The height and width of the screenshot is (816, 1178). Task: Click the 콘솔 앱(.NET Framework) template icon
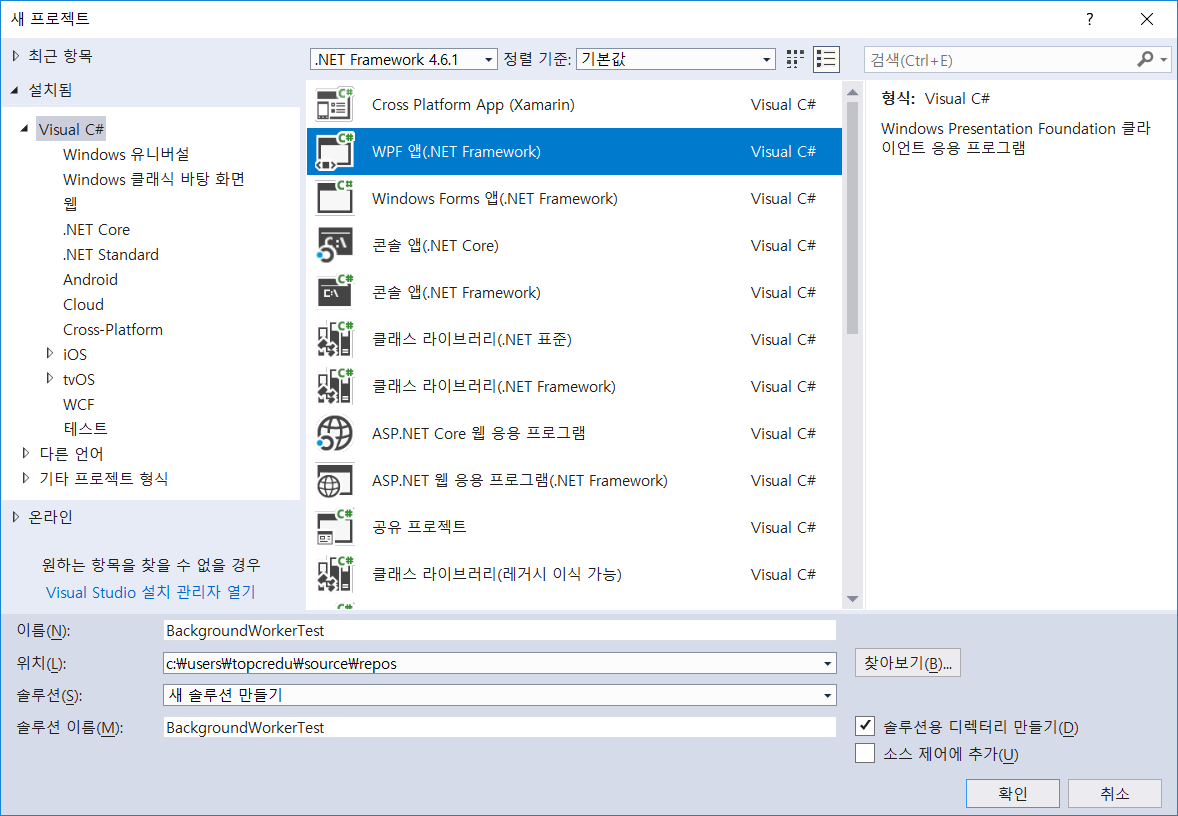pos(335,292)
